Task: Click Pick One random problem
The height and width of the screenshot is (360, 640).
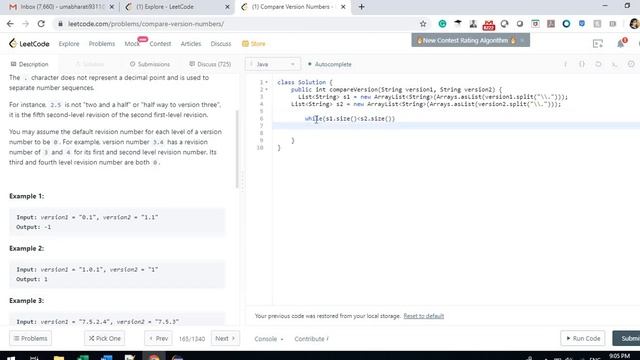Action: tap(104, 338)
